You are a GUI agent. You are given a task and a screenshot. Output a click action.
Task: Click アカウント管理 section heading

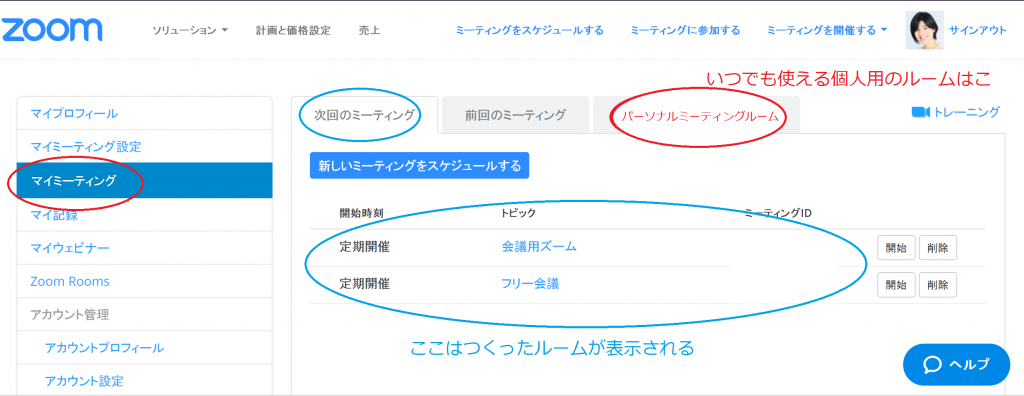[x=69, y=314]
